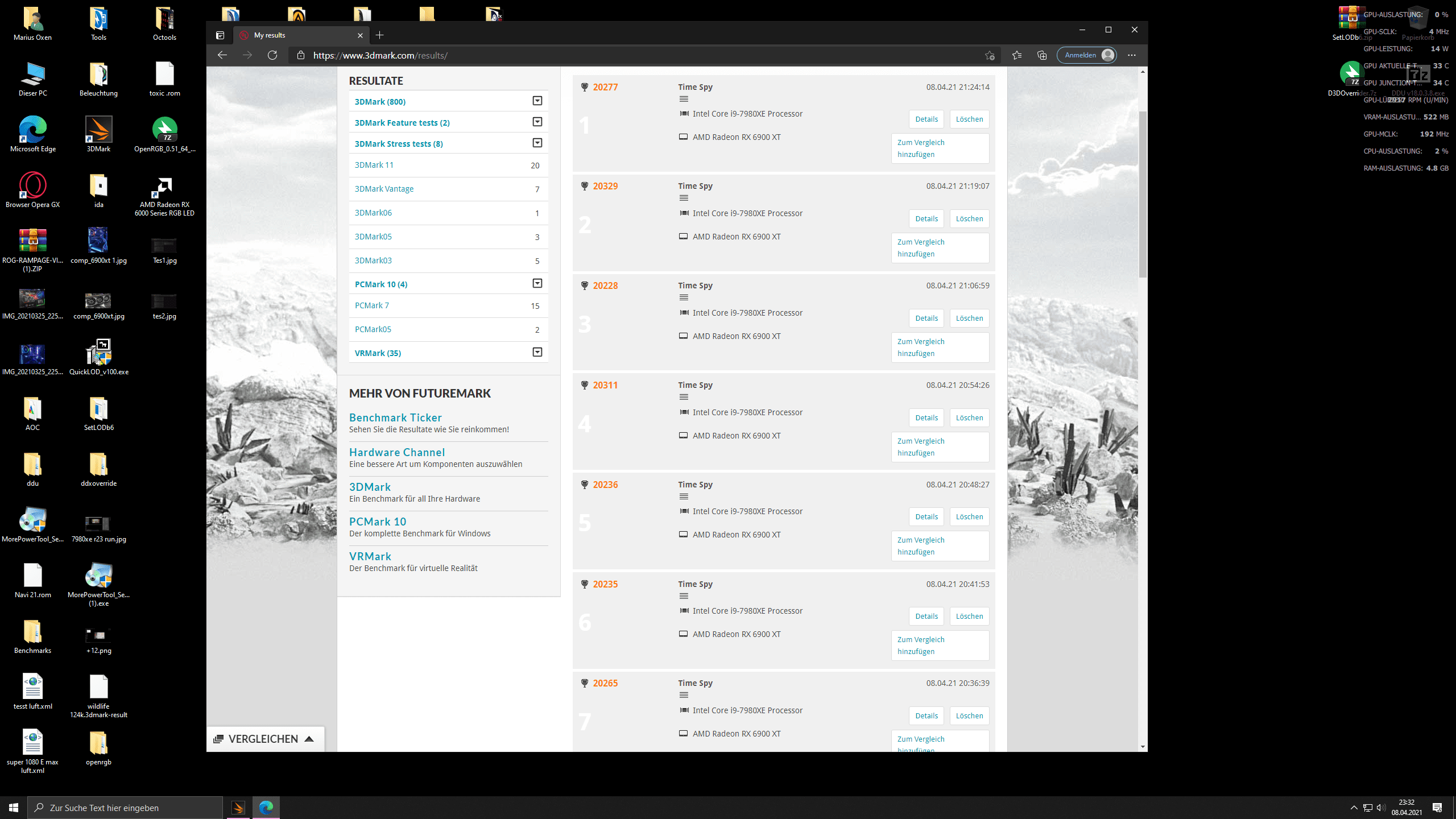Viewport: 1456px width, 819px height.
Task: Click the page vertical scrollbar thumb
Action: click(1143, 194)
